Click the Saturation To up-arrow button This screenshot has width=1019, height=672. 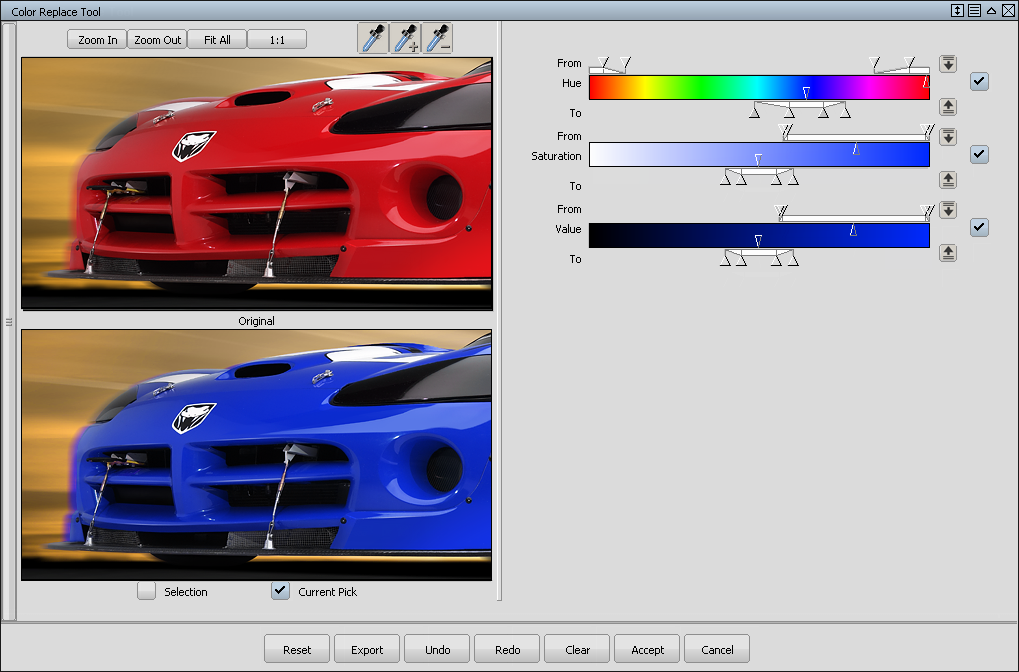click(948, 180)
